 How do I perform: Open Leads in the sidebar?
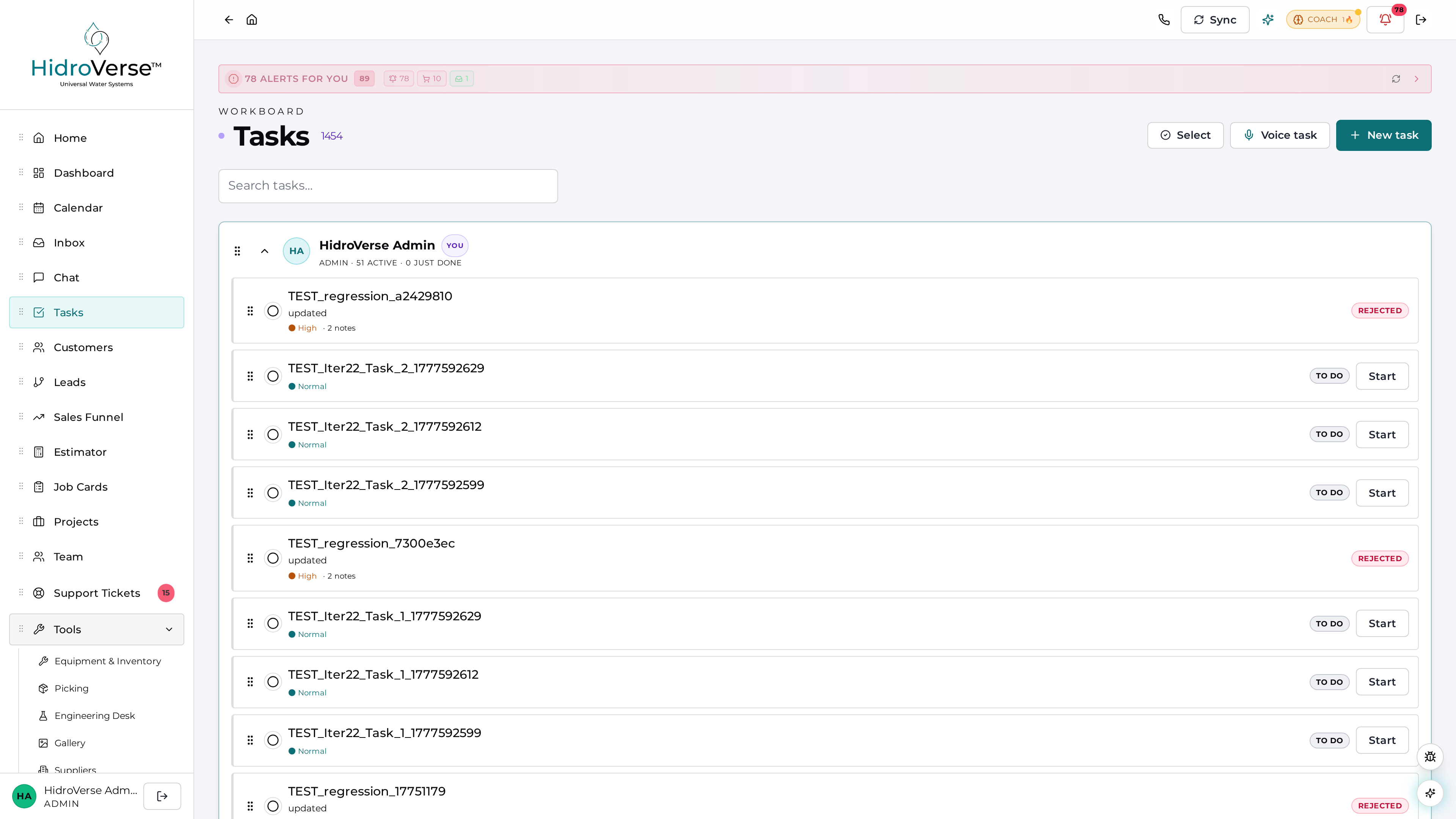[97, 382]
